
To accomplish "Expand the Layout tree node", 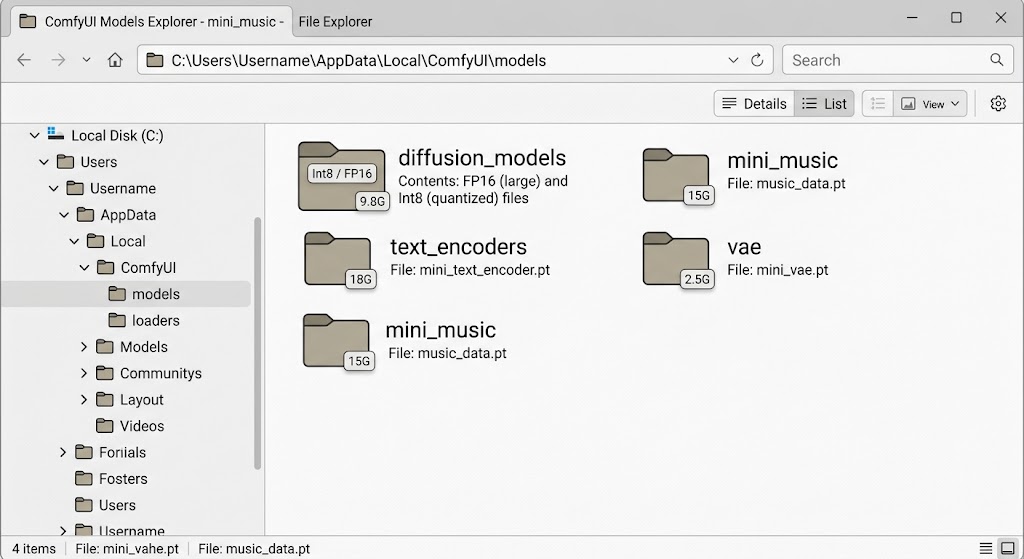I will [x=84, y=400].
